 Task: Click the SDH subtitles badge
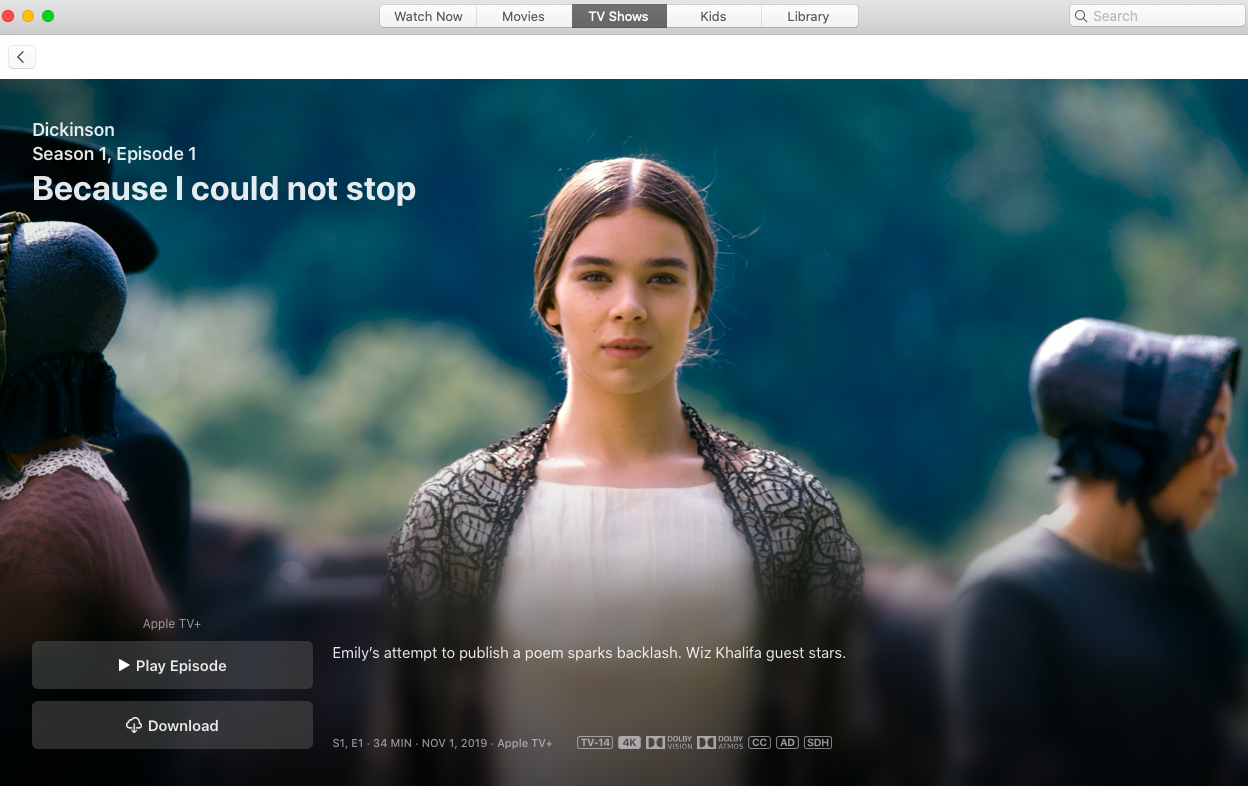(818, 742)
